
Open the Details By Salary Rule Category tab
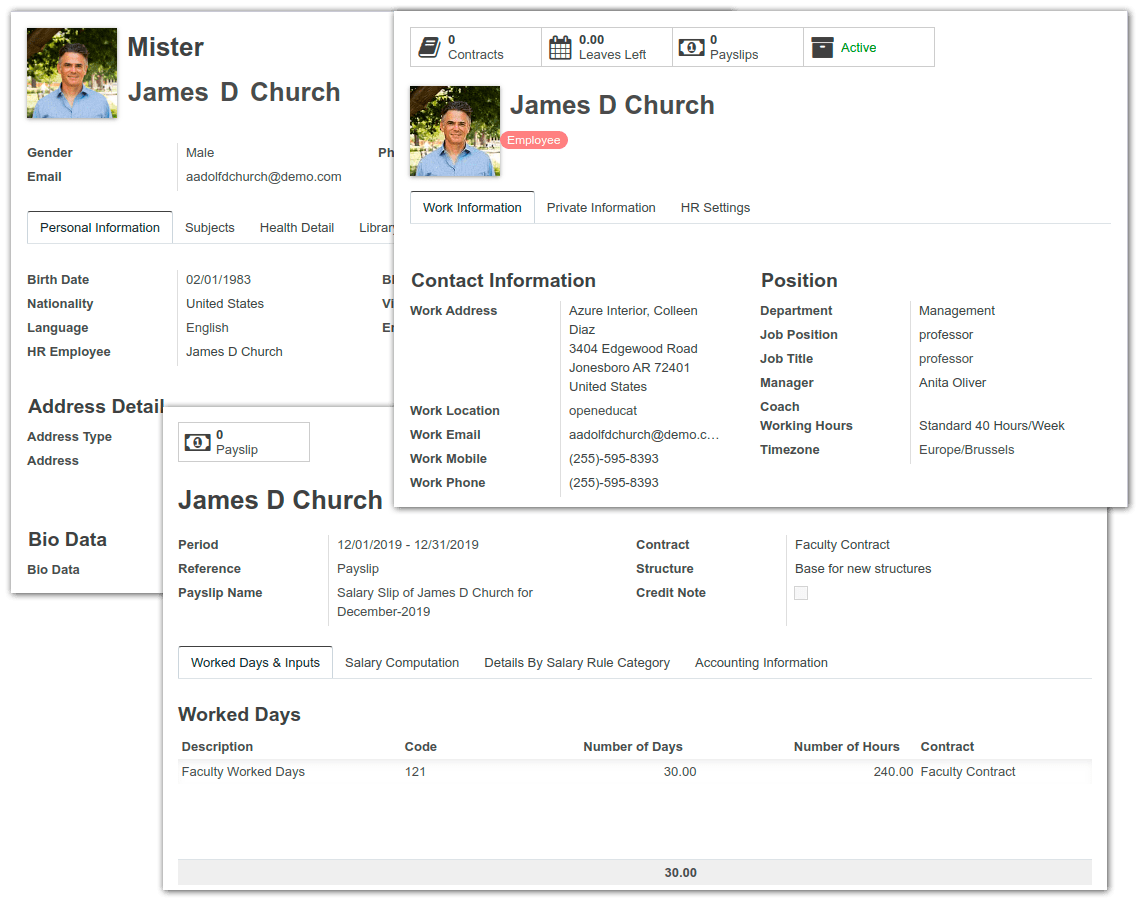pyautogui.click(x=576, y=662)
